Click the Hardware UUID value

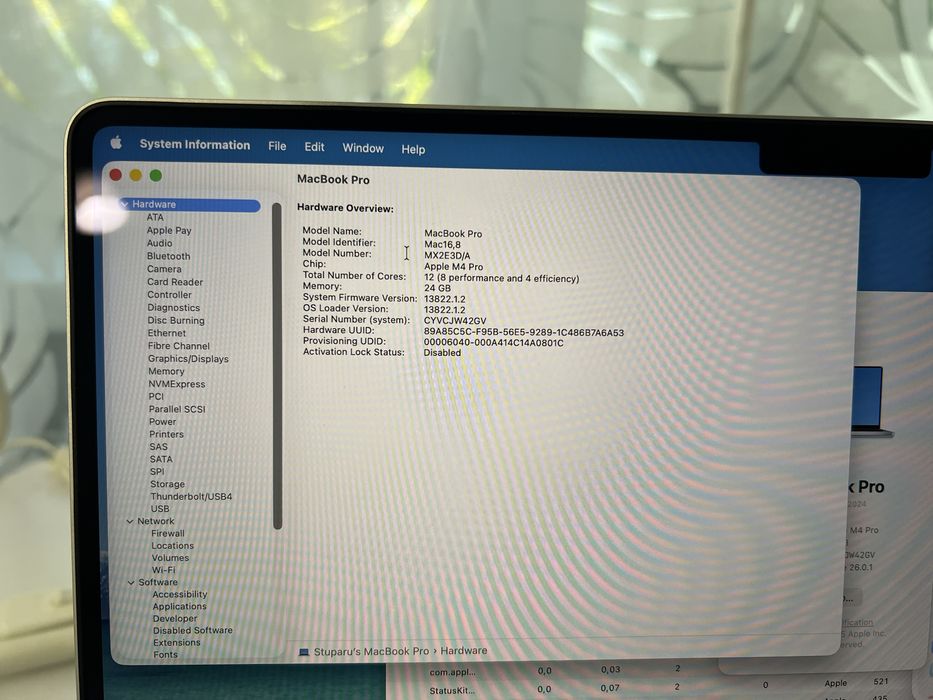(x=524, y=333)
